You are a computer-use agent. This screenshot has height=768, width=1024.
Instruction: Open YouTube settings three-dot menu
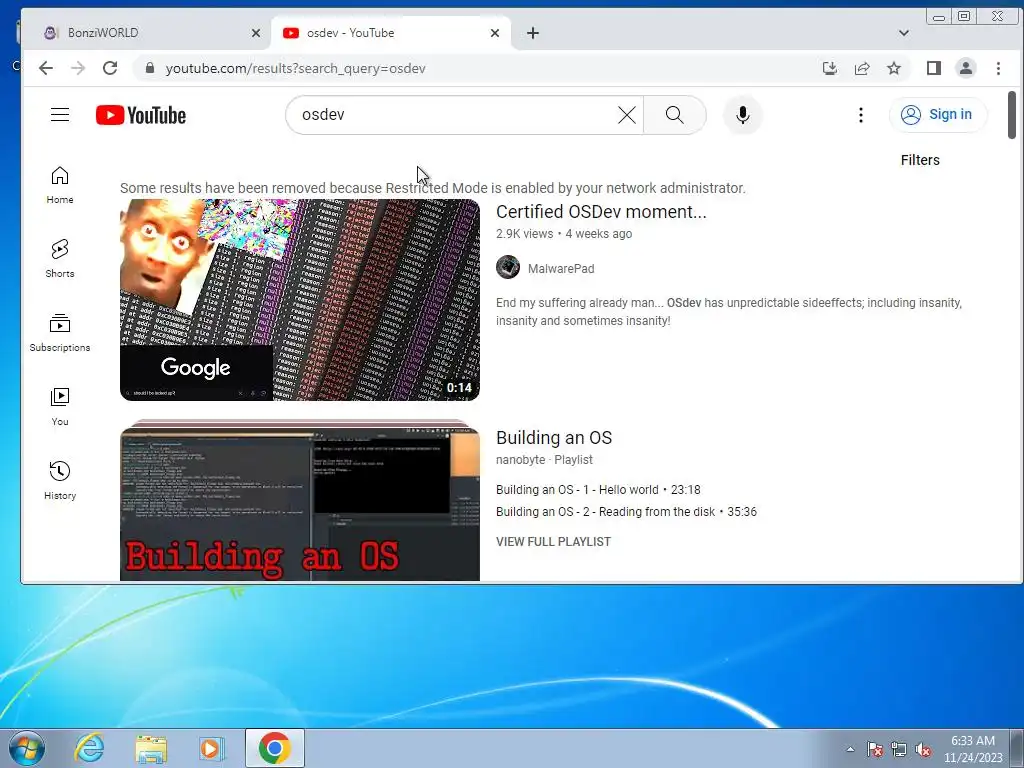tap(861, 115)
